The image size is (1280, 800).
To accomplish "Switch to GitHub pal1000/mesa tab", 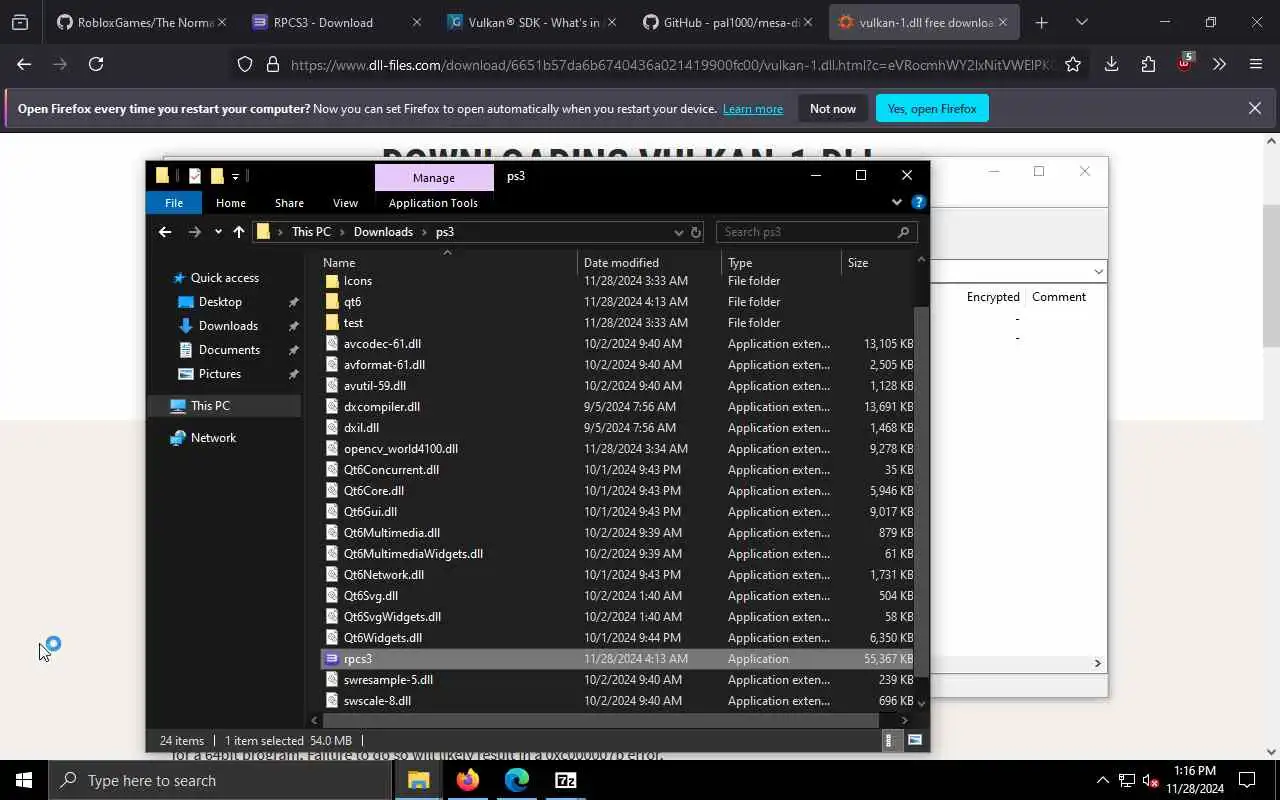I will coord(729,22).
